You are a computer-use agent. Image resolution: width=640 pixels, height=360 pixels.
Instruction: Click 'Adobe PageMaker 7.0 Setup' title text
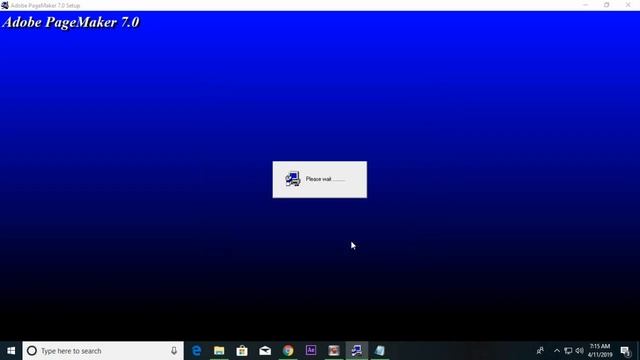pyautogui.click(x=45, y=5)
